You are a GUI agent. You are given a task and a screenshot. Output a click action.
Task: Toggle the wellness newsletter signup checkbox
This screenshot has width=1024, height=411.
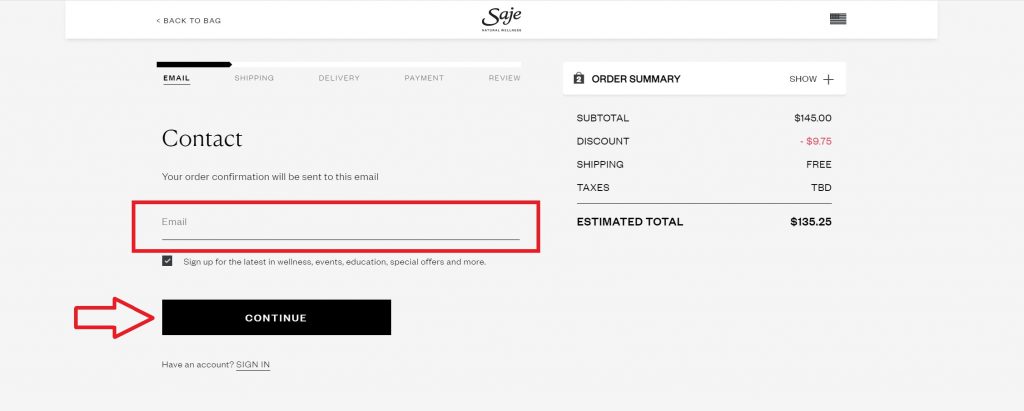pos(167,261)
